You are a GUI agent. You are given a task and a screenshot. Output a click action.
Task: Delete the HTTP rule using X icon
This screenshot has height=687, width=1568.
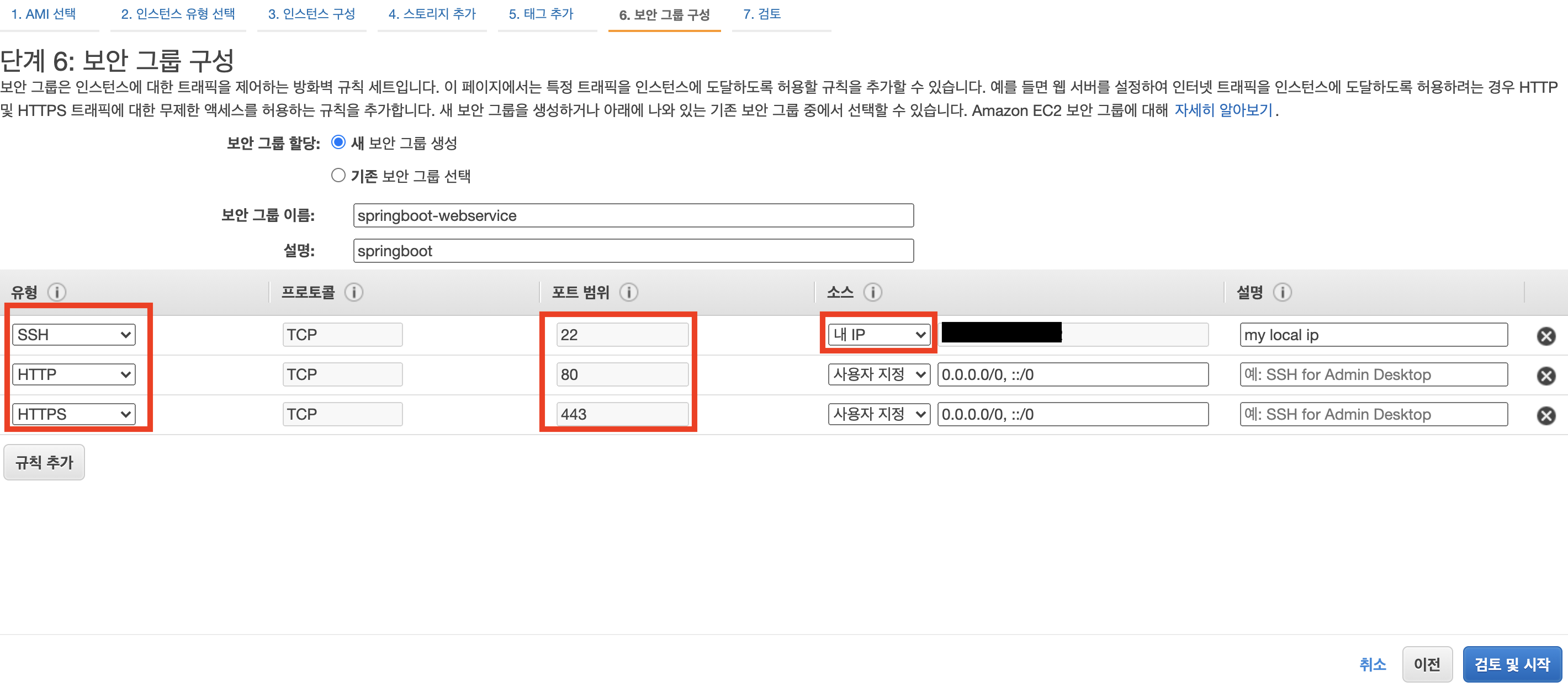pyautogui.click(x=1545, y=376)
